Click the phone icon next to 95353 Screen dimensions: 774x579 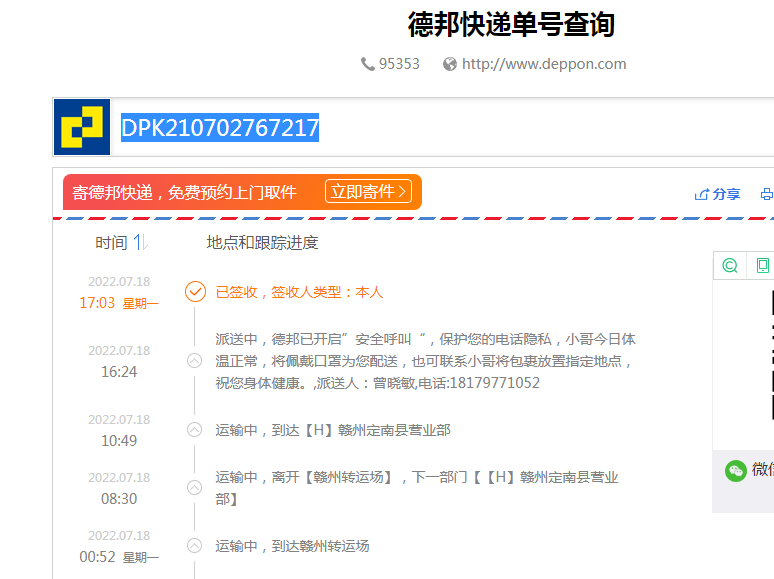coord(368,64)
